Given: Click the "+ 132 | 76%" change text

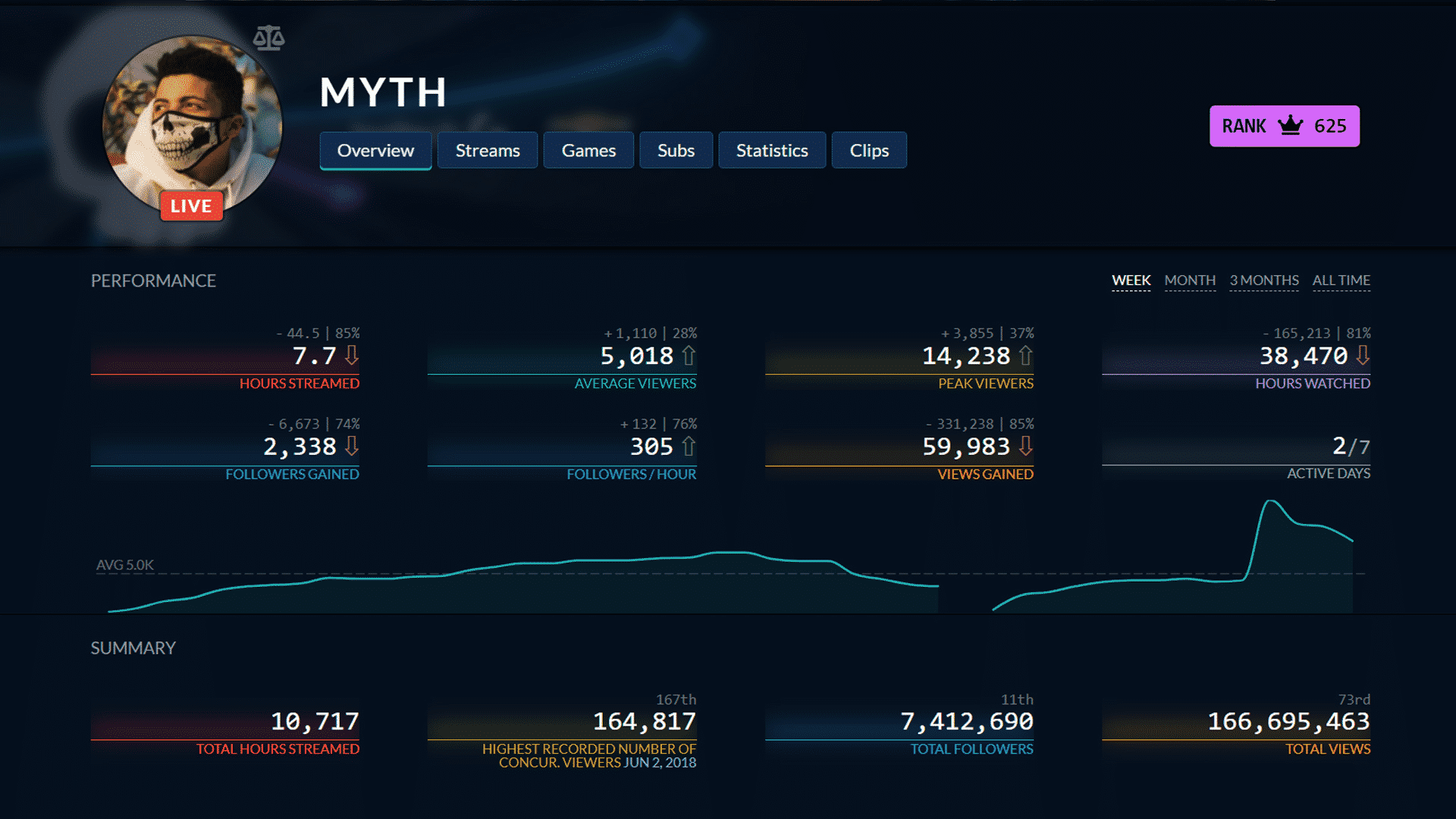Looking at the screenshot, I should point(658,424).
